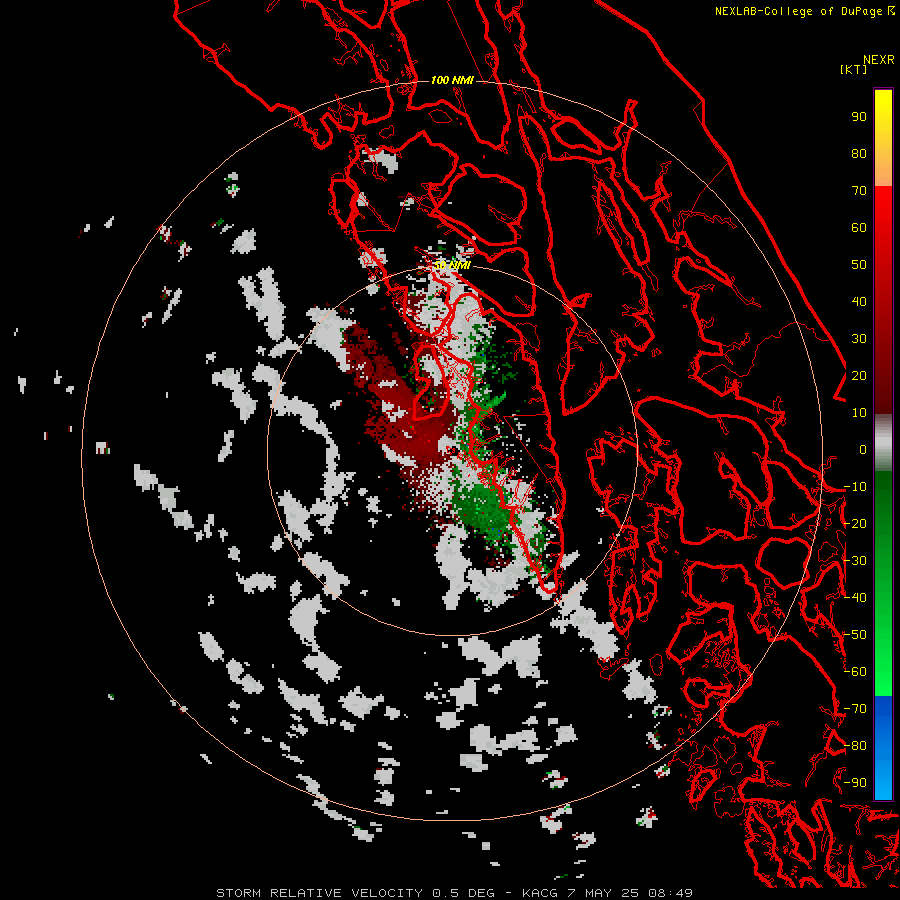
Task: Click the 60 value on velocity scale
Action: pos(859,227)
